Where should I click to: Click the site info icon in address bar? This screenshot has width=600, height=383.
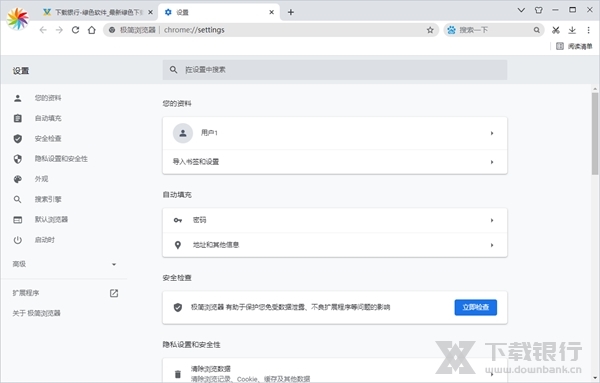(112, 30)
